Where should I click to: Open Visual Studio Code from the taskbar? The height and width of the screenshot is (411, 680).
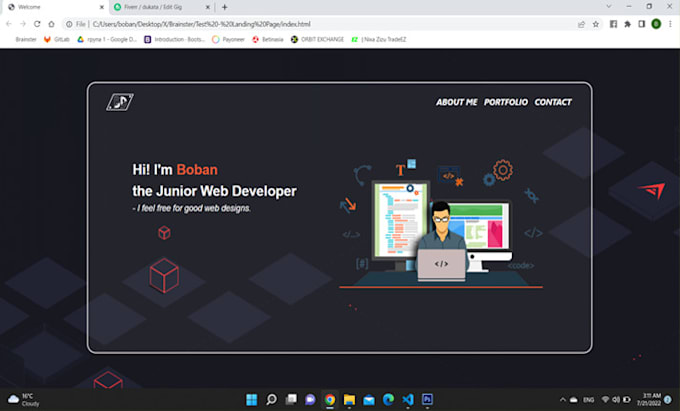click(408, 399)
